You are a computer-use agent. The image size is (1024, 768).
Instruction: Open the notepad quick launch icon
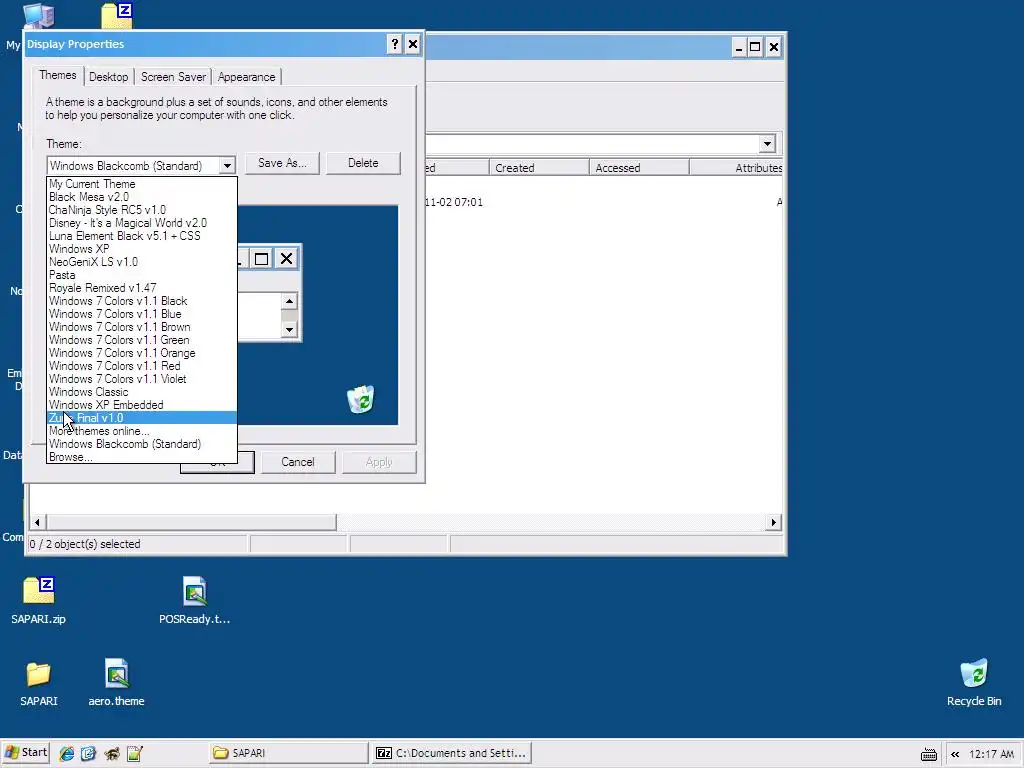(135, 753)
